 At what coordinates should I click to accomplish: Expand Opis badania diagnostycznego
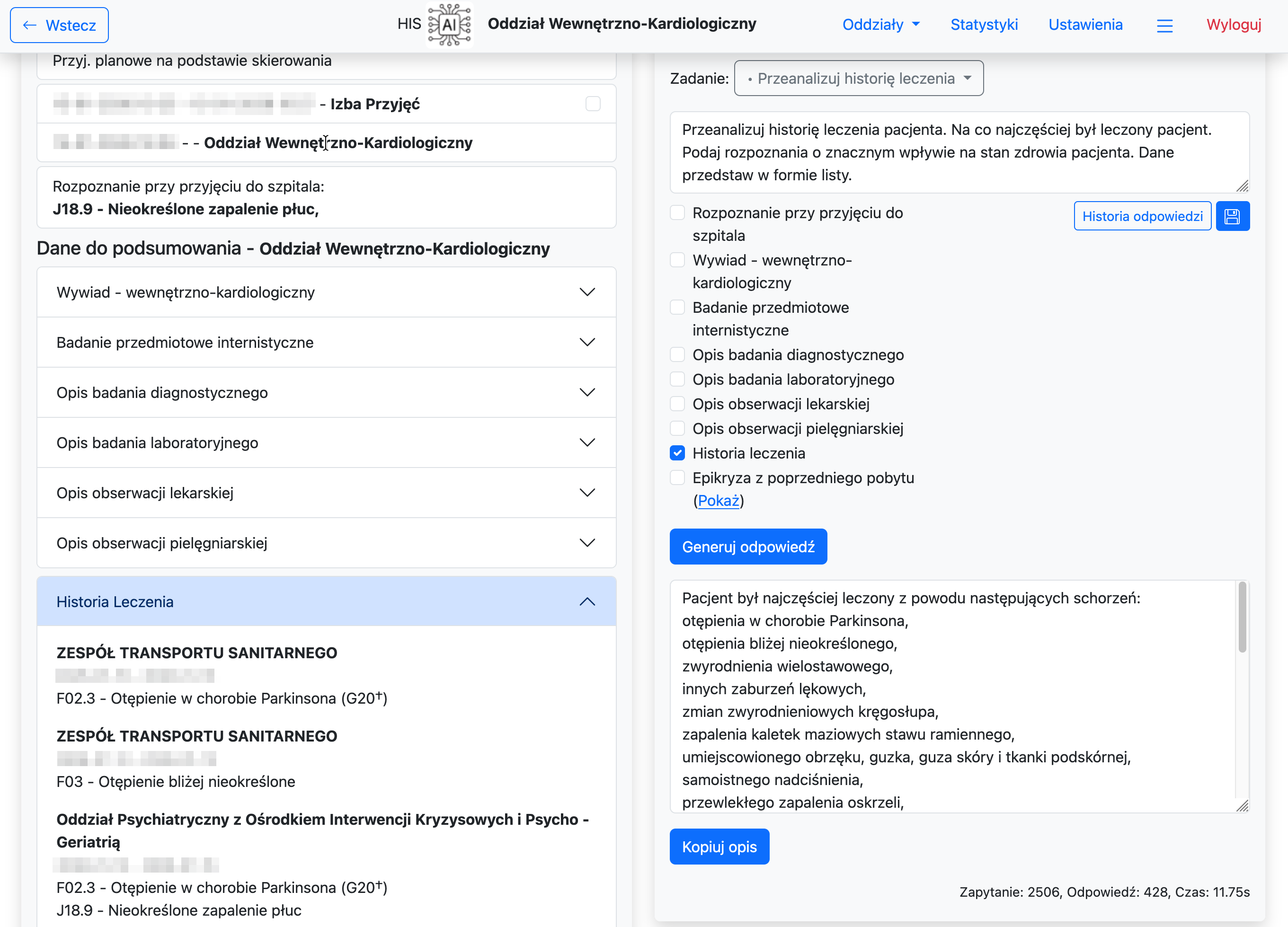click(x=587, y=392)
